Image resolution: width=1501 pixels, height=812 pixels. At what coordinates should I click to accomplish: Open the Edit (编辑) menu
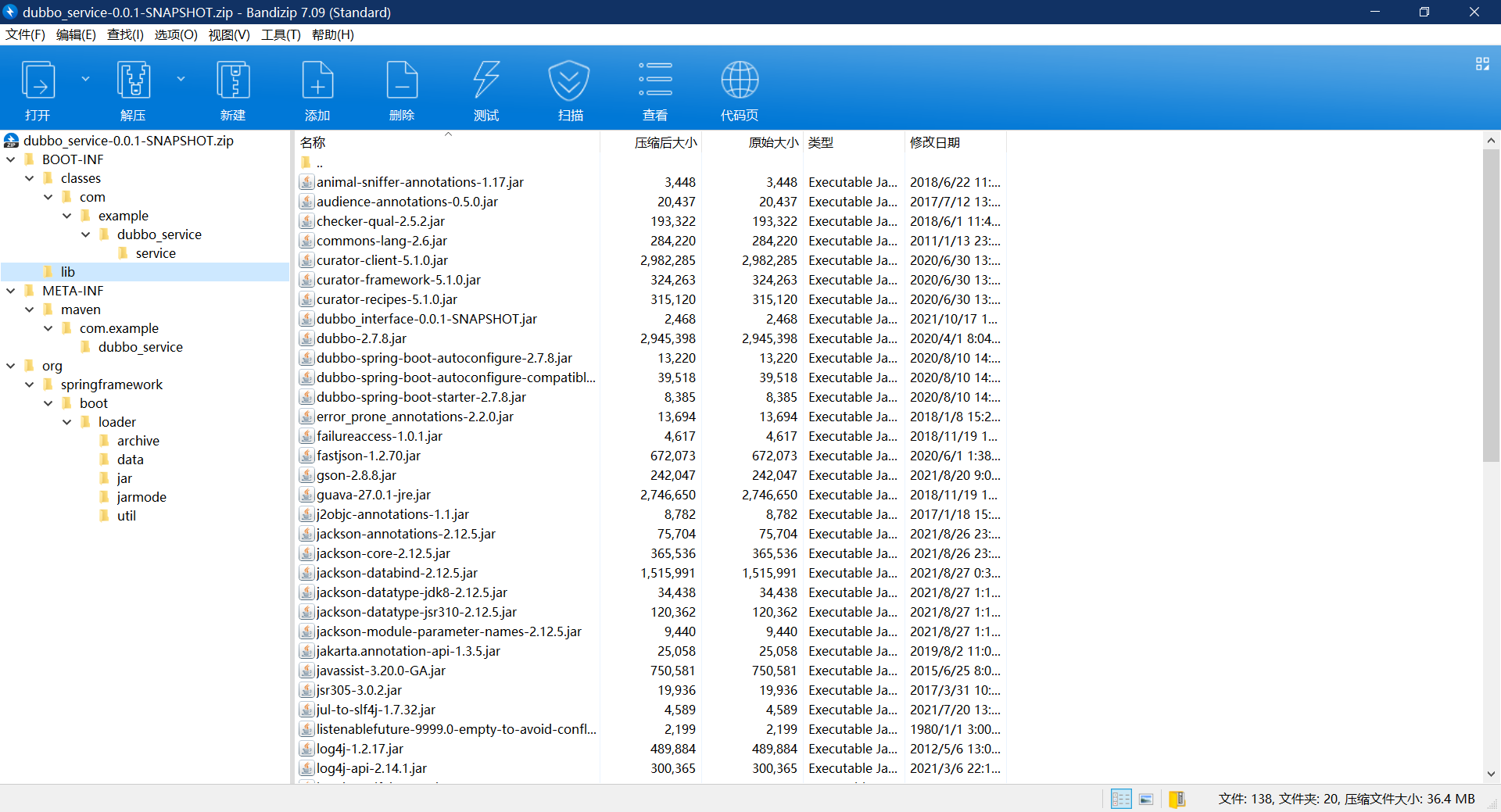(x=76, y=34)
